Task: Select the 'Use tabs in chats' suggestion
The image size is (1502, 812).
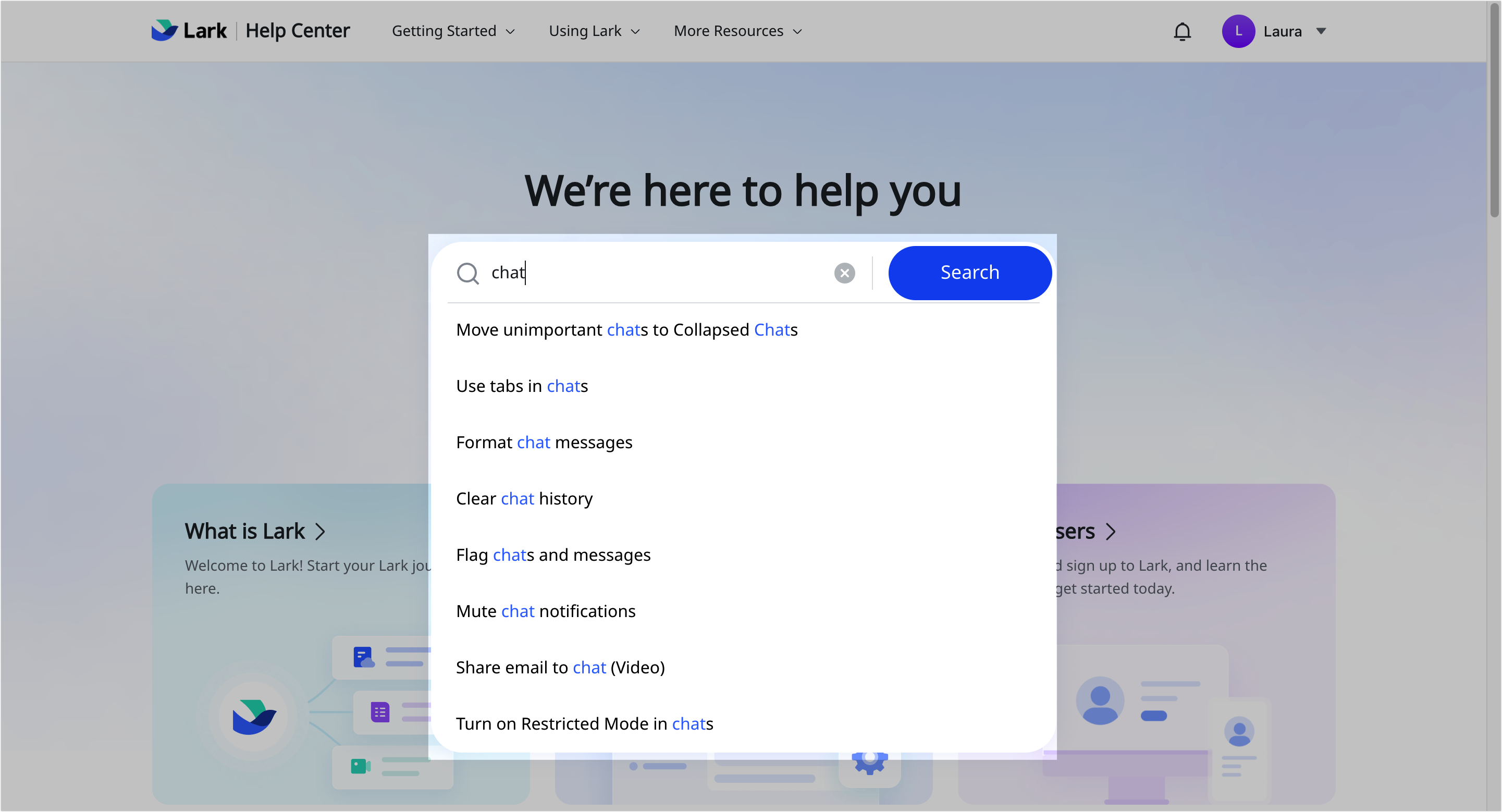Action: (522, 386)
